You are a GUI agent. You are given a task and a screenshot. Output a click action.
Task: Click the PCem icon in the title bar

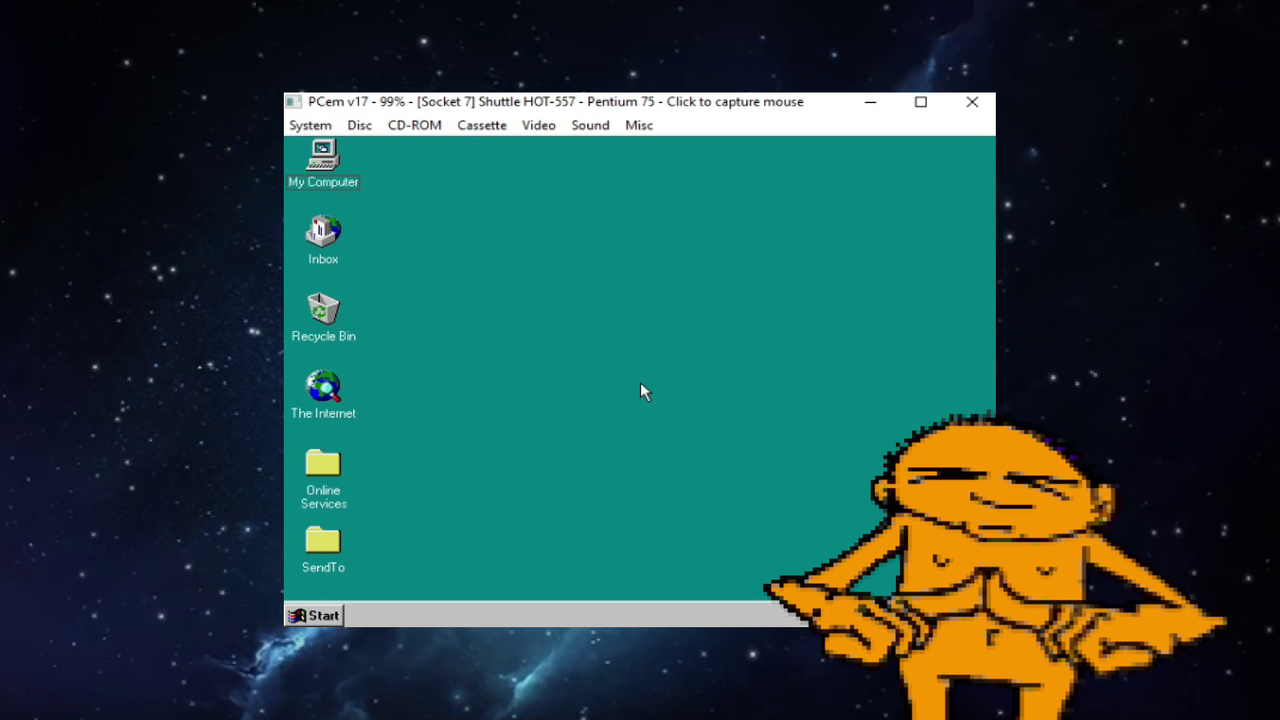coord(294,102)
